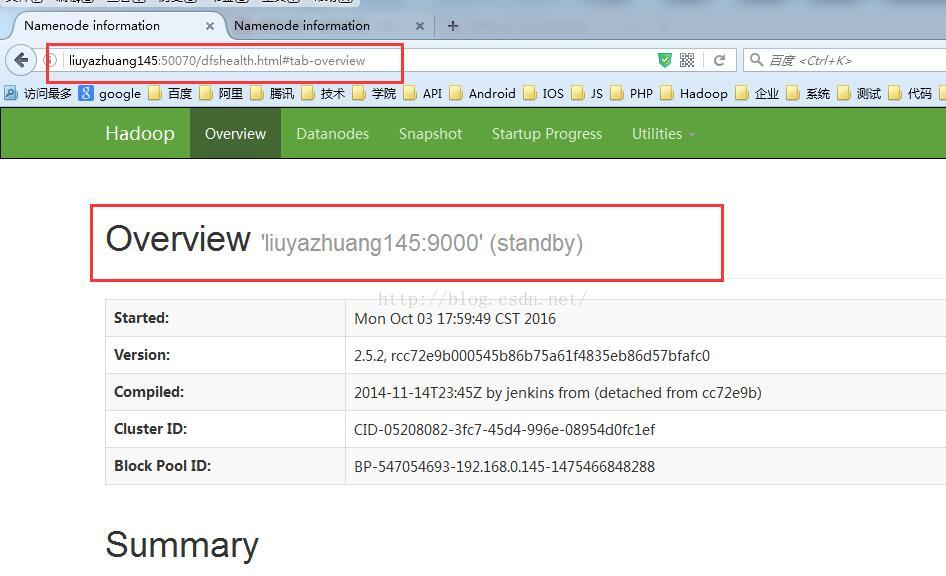Click the Compiled value by jenkins

[557, 393]
